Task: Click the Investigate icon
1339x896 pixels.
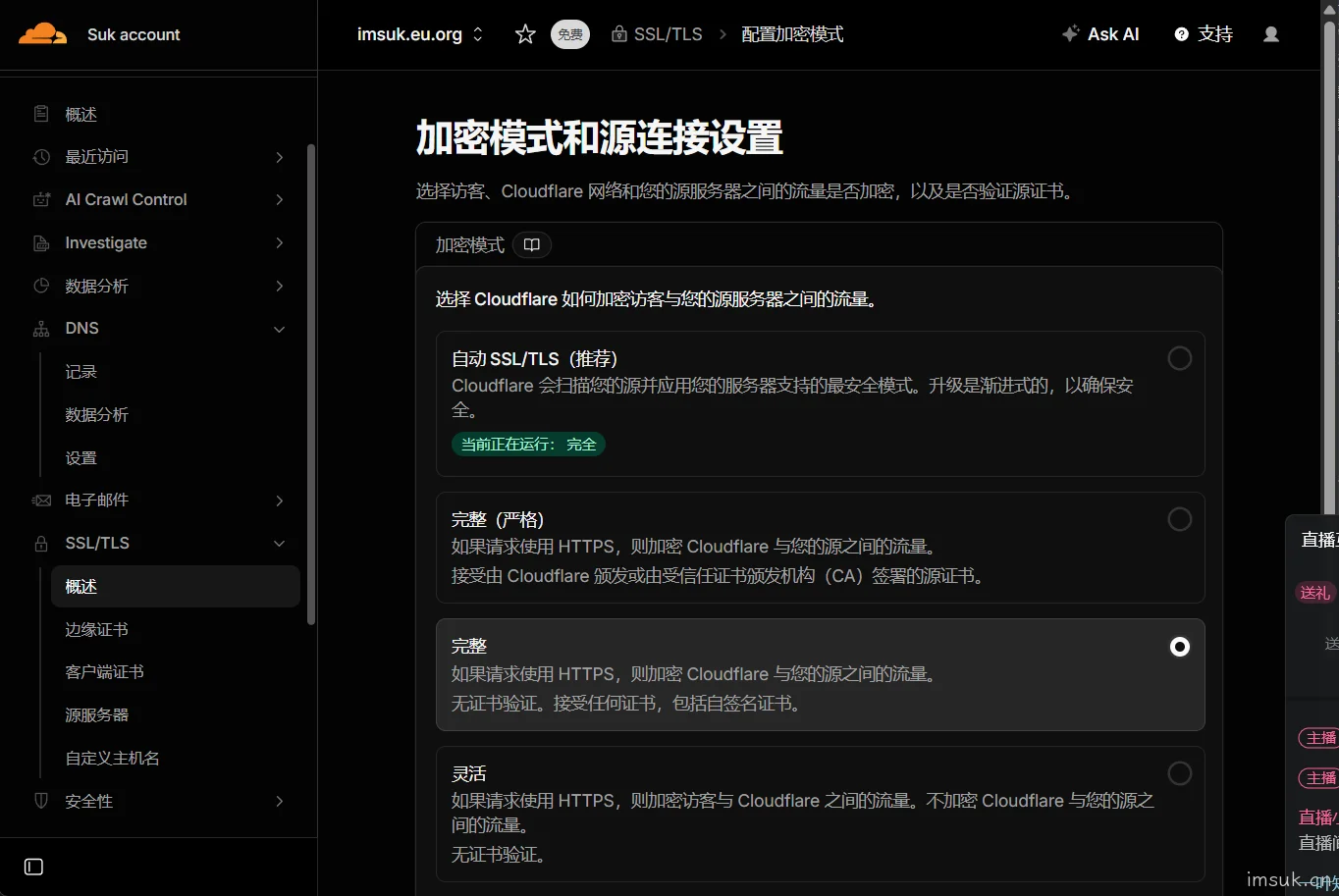Action: pos(41,242)
